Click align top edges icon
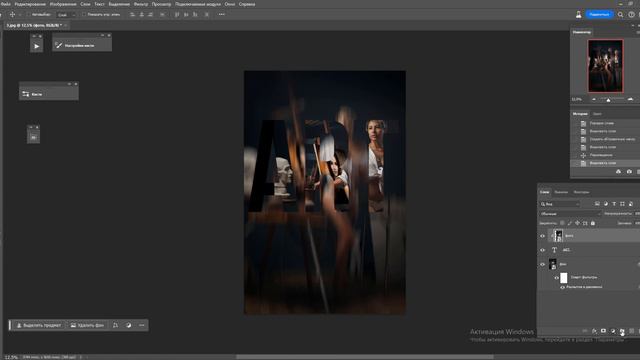Screen dimensions: 640x360 [x=177, y=14]
